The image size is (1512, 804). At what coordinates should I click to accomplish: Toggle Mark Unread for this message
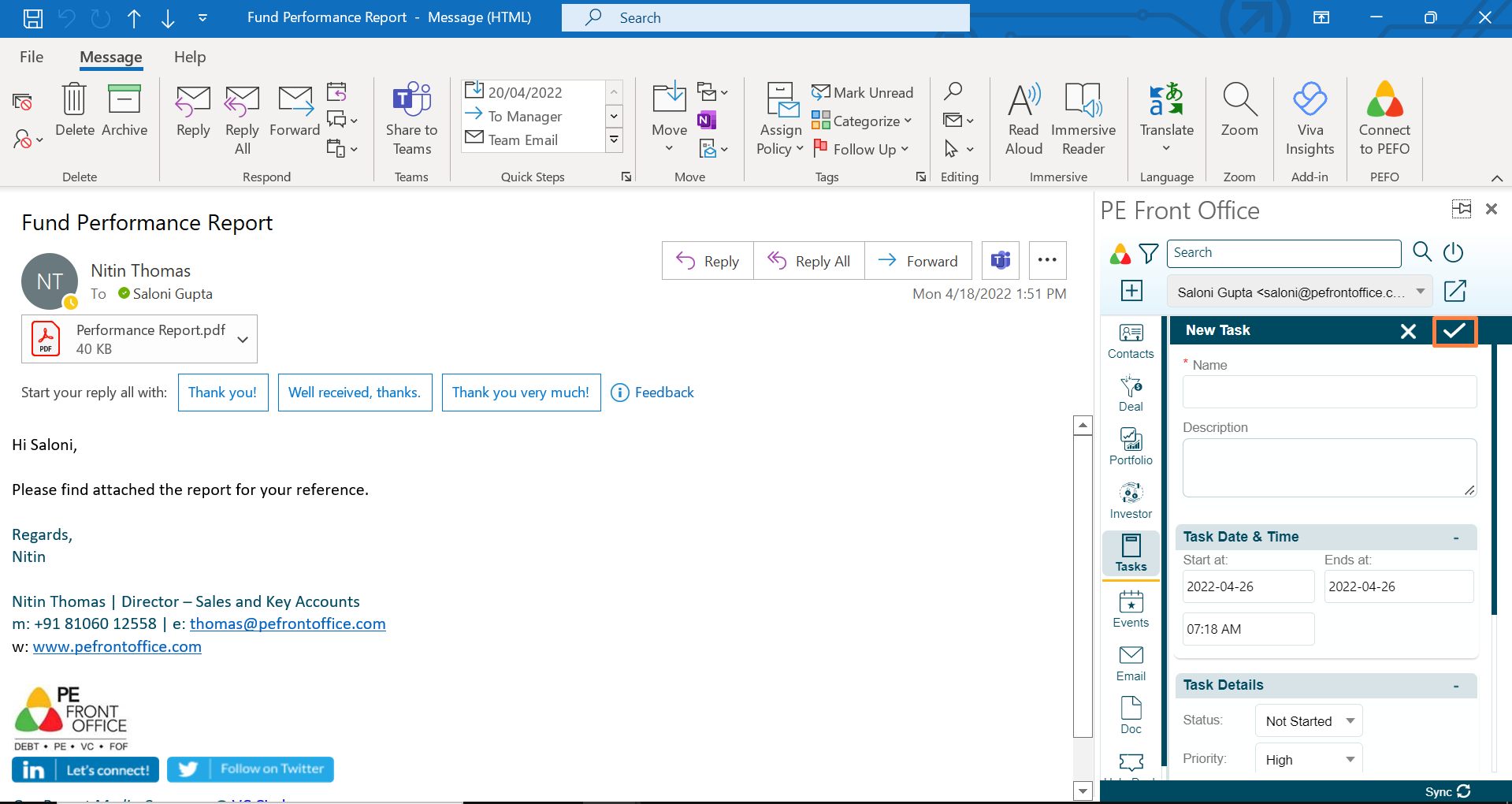[863, 93]
